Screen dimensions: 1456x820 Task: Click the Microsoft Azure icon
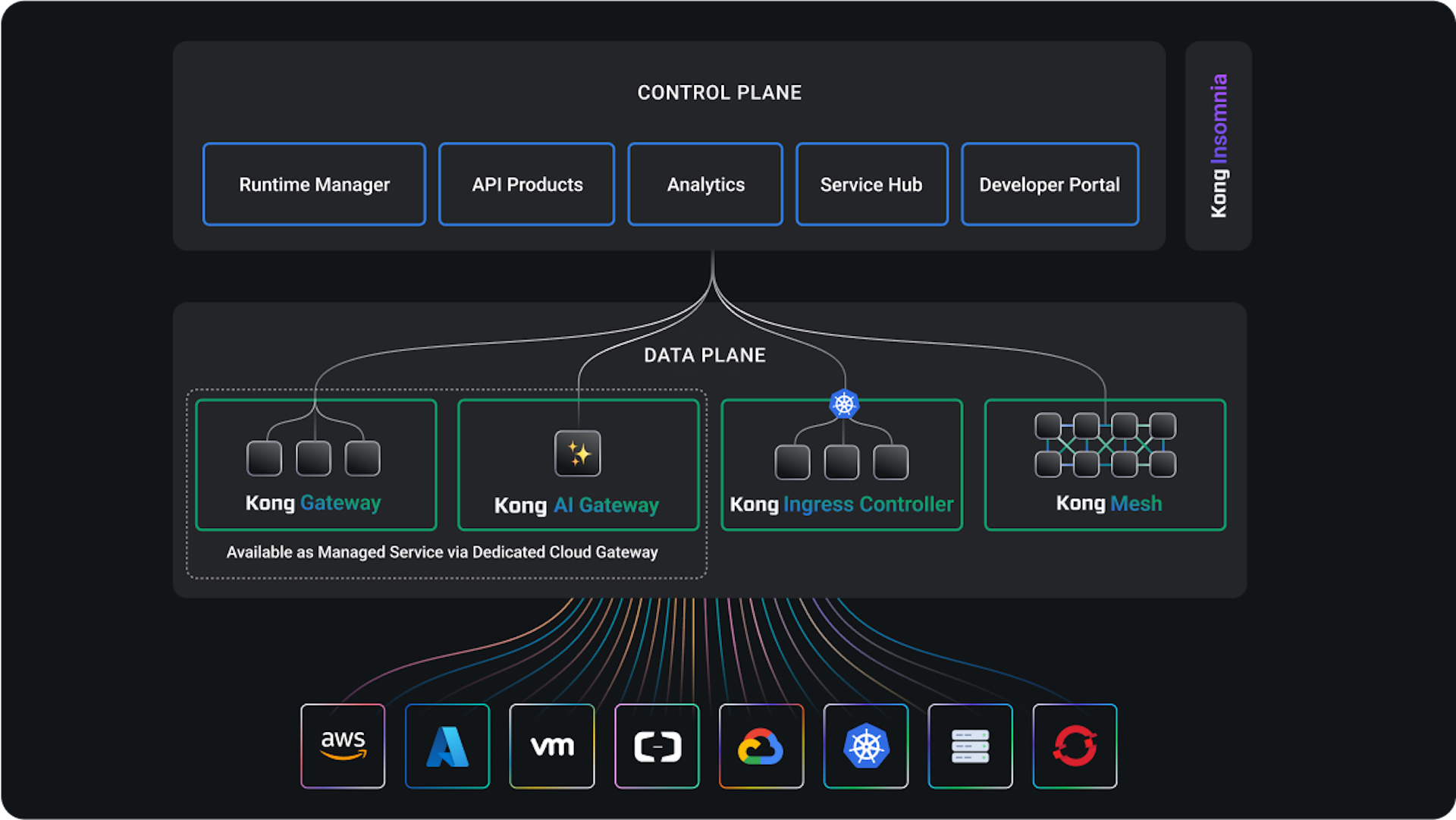[x=447, y=746]
